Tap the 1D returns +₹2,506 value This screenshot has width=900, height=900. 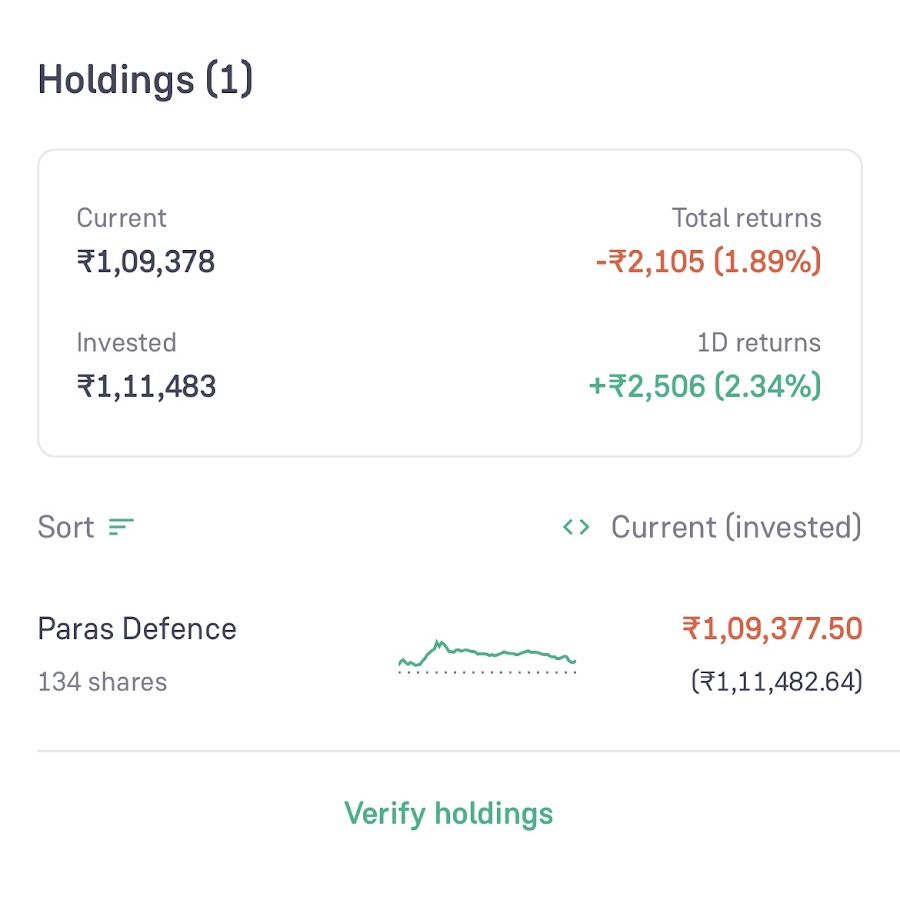coord(704,386)
